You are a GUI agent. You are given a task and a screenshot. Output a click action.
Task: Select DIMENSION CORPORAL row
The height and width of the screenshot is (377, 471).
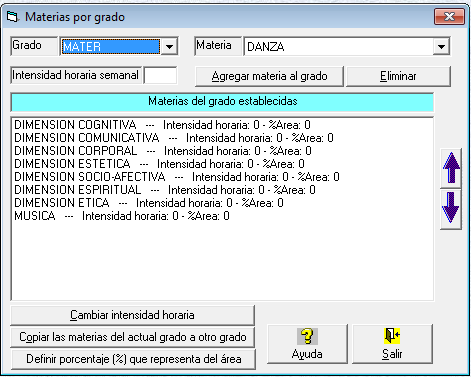click(222, 151)
